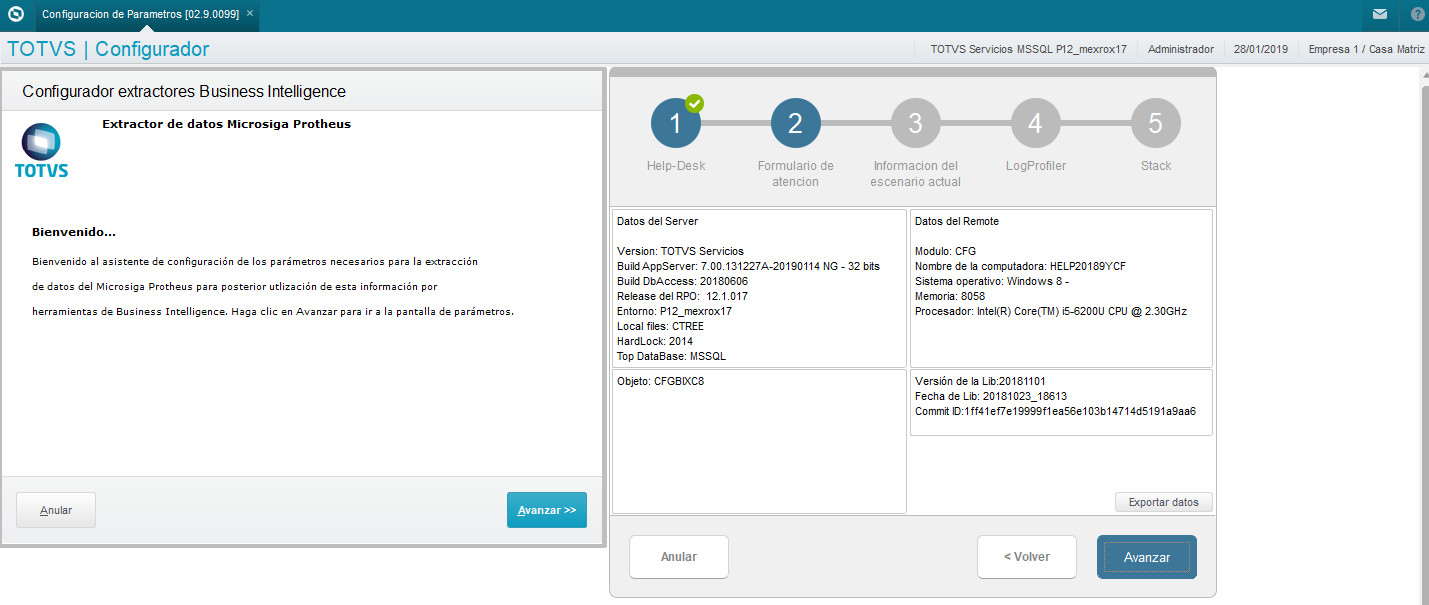Click the 28/01/2019 date in header

click(1261, 49)
